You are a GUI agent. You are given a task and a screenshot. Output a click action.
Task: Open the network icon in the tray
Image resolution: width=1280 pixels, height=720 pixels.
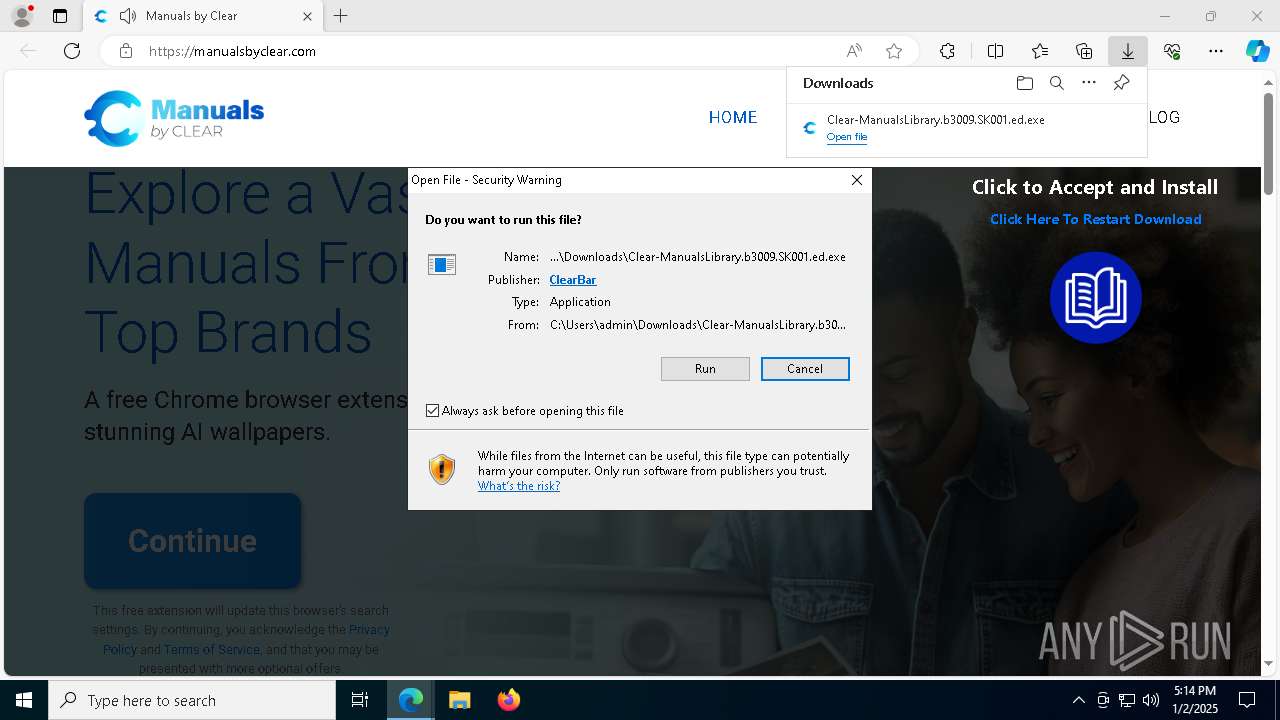click(1127, 700)
